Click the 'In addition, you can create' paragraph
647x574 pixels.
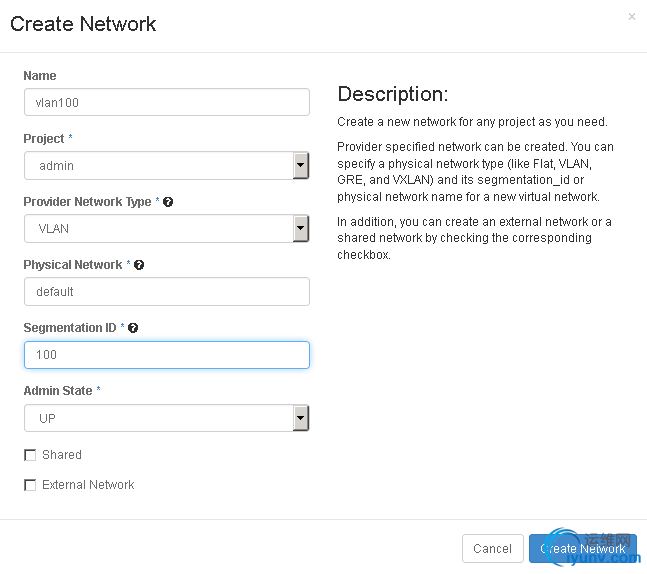(474, 238)
